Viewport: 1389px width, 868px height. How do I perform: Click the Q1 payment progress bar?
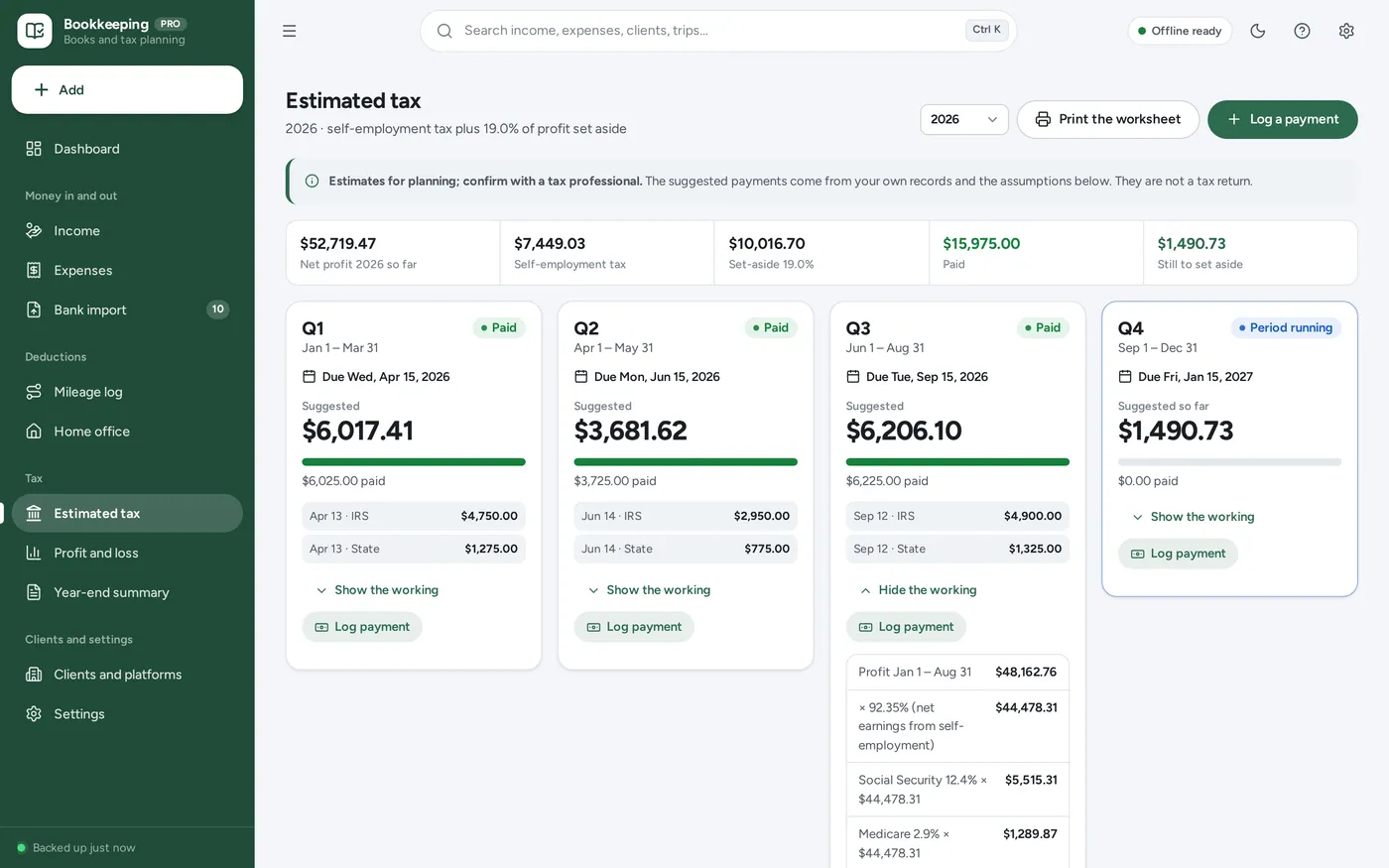[414, 462]
